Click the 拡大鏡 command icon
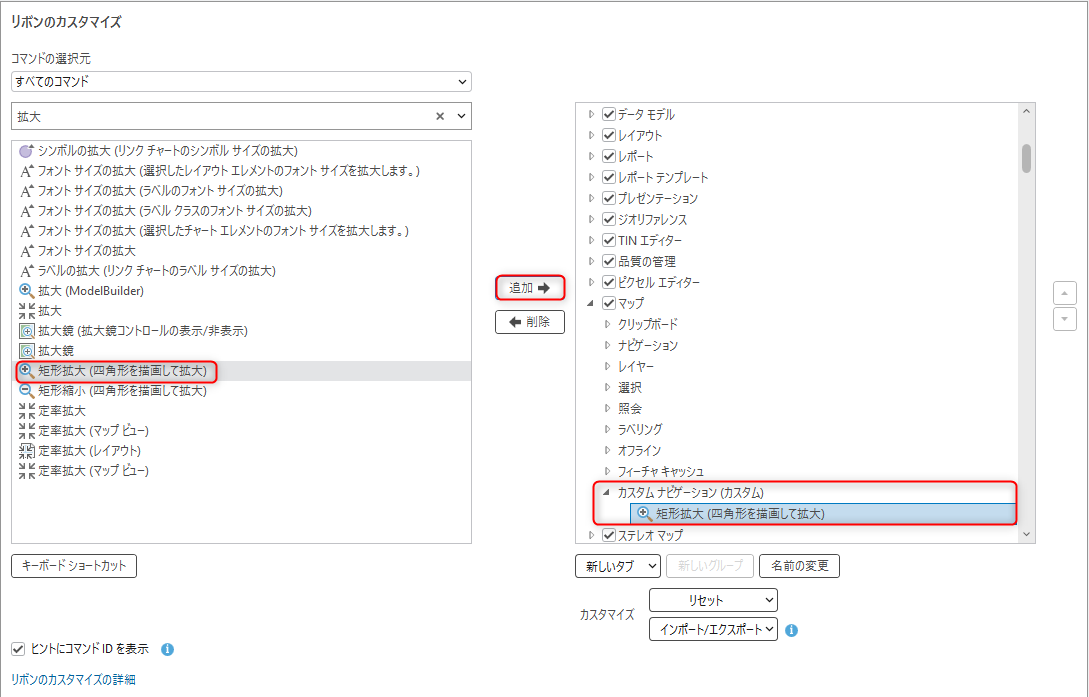Viewport: 1089px width, 697px height. coord(27,351)
